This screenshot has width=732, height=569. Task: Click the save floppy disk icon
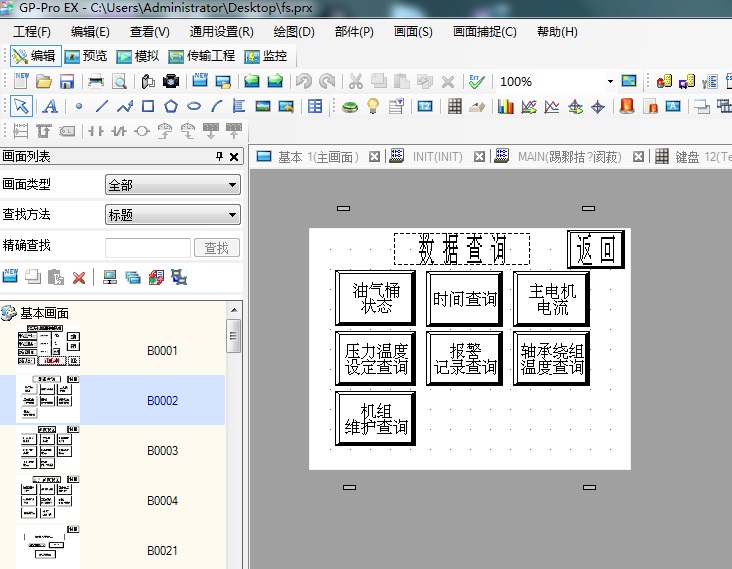click(x=67, y=81)
